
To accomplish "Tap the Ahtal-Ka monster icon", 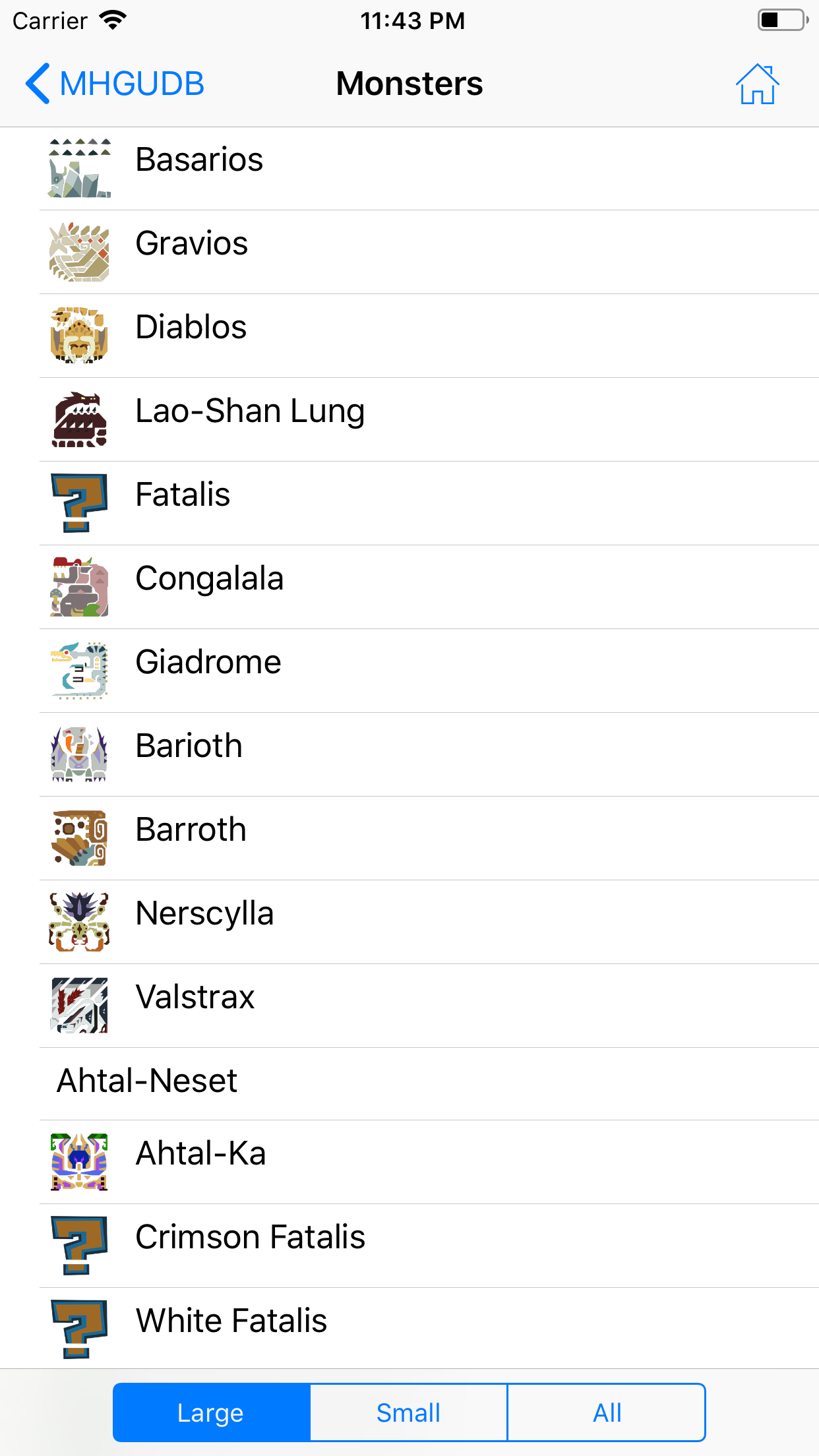I will coord(79,1163).
